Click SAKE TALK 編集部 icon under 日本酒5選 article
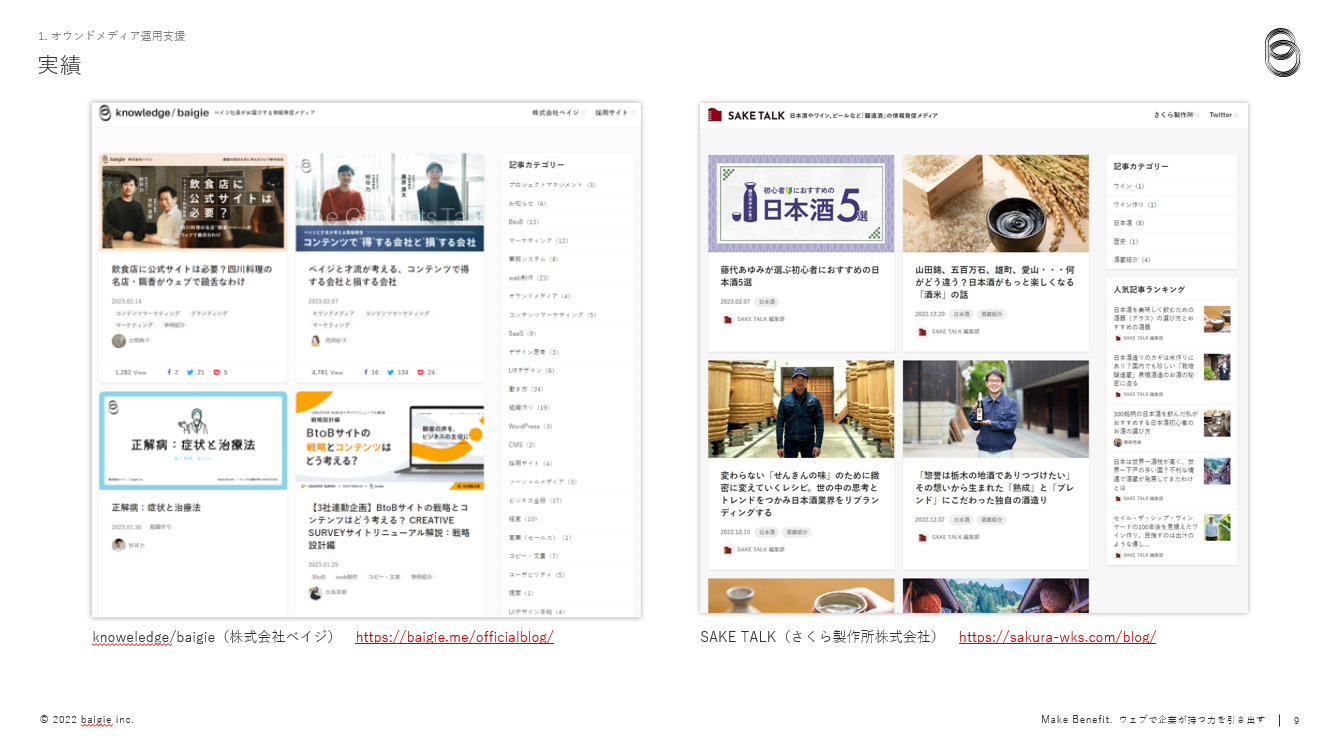Image resolution: width=1341 pixels, height=751 pixels. pos(727,319)
